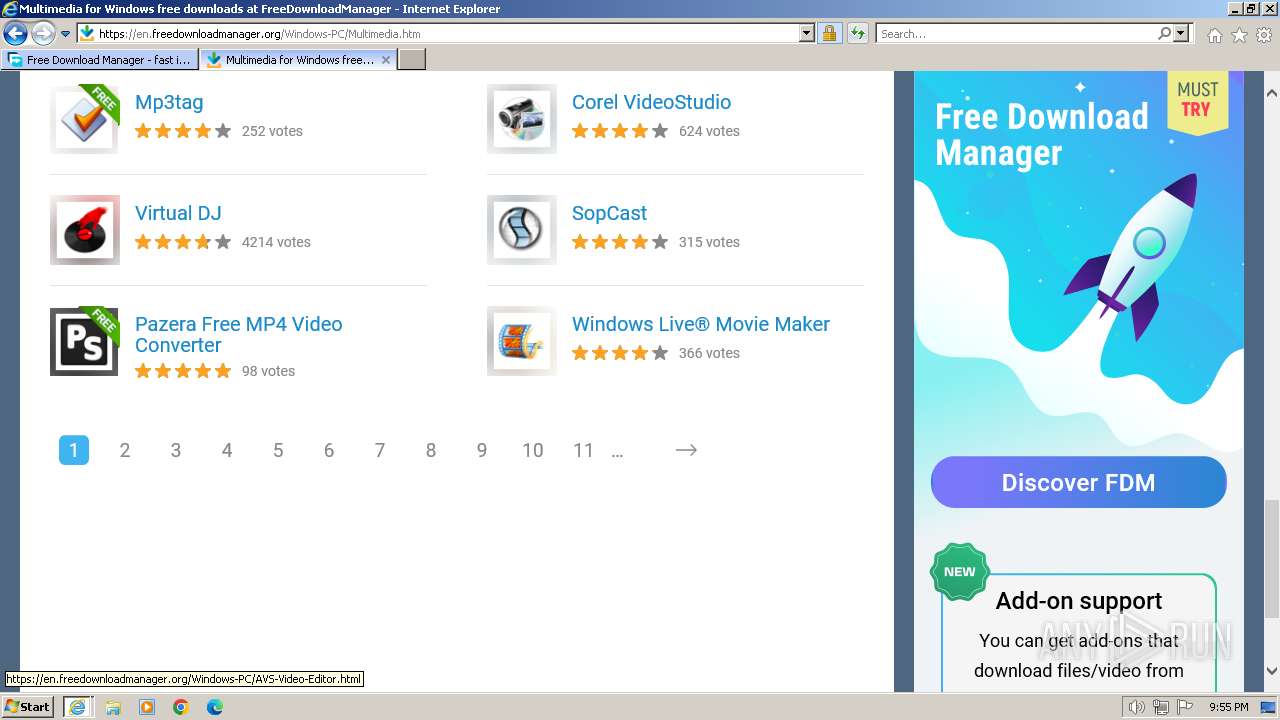This screenshot has height=720, width=1280.
Task: Open Windows Live Movie Maker link
Action: [701, 324]
